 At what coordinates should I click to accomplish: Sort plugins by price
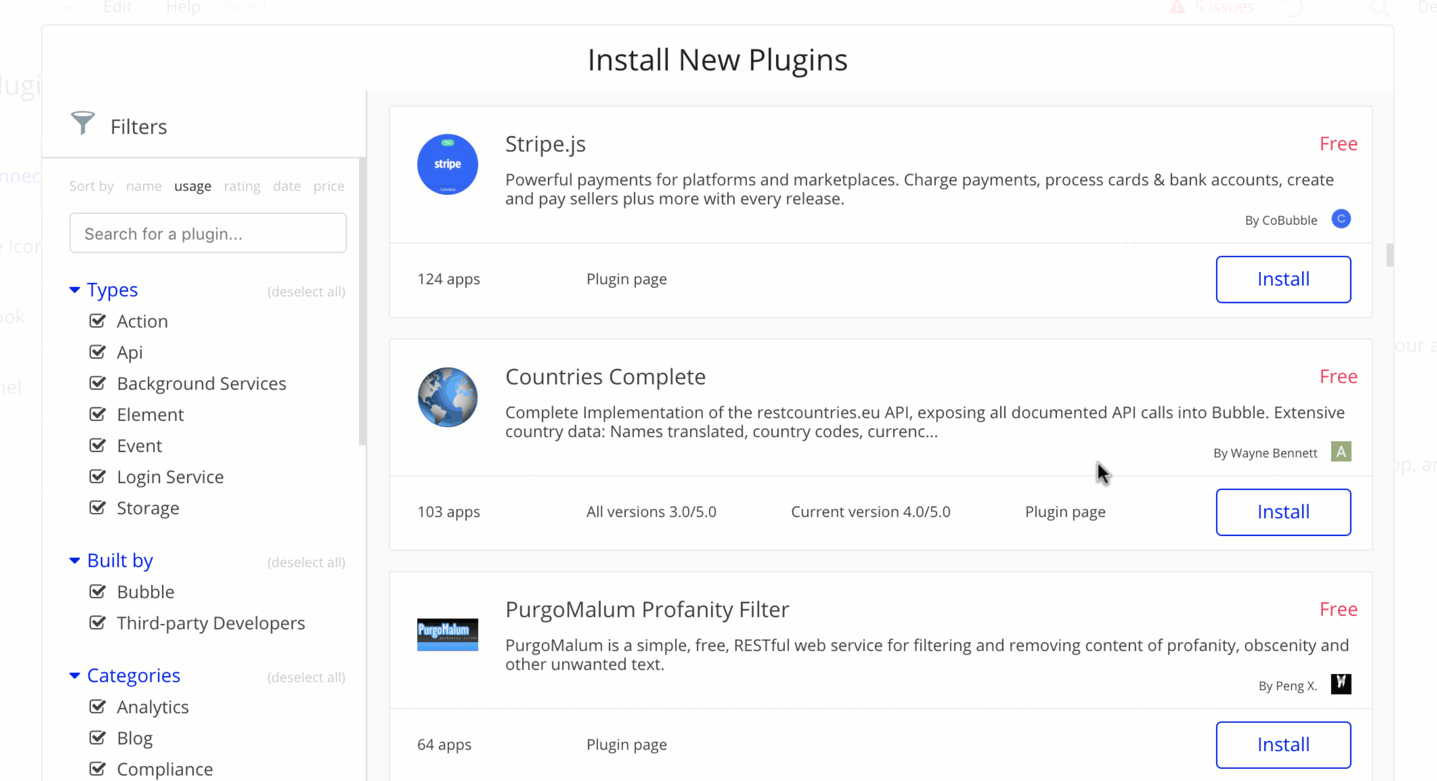tap(329, 186)
